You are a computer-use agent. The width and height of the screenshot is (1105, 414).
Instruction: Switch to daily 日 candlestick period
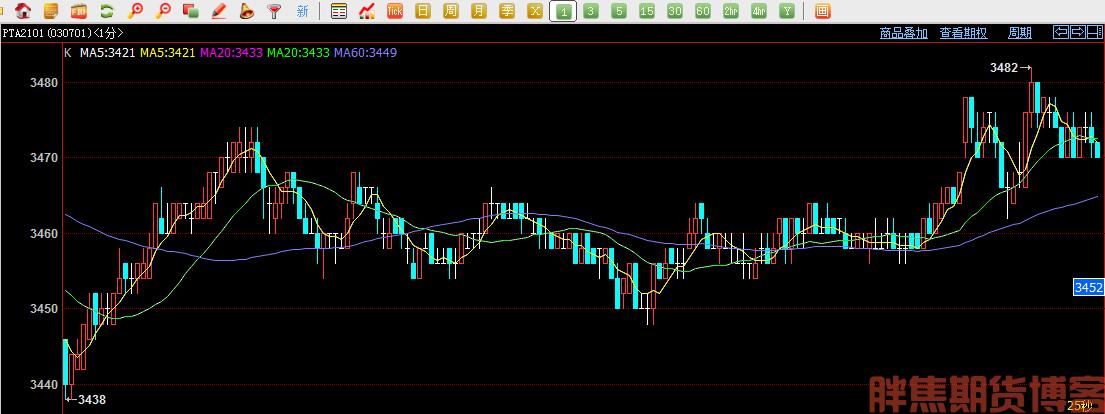pos(423,11)
